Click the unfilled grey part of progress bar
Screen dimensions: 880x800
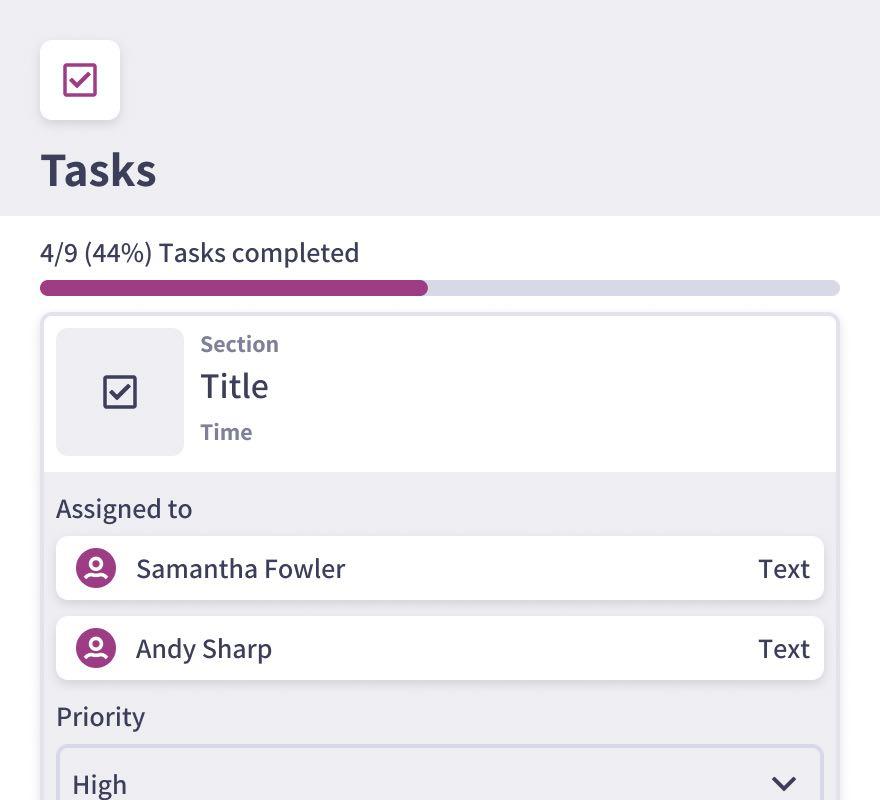tap(634, 288)
